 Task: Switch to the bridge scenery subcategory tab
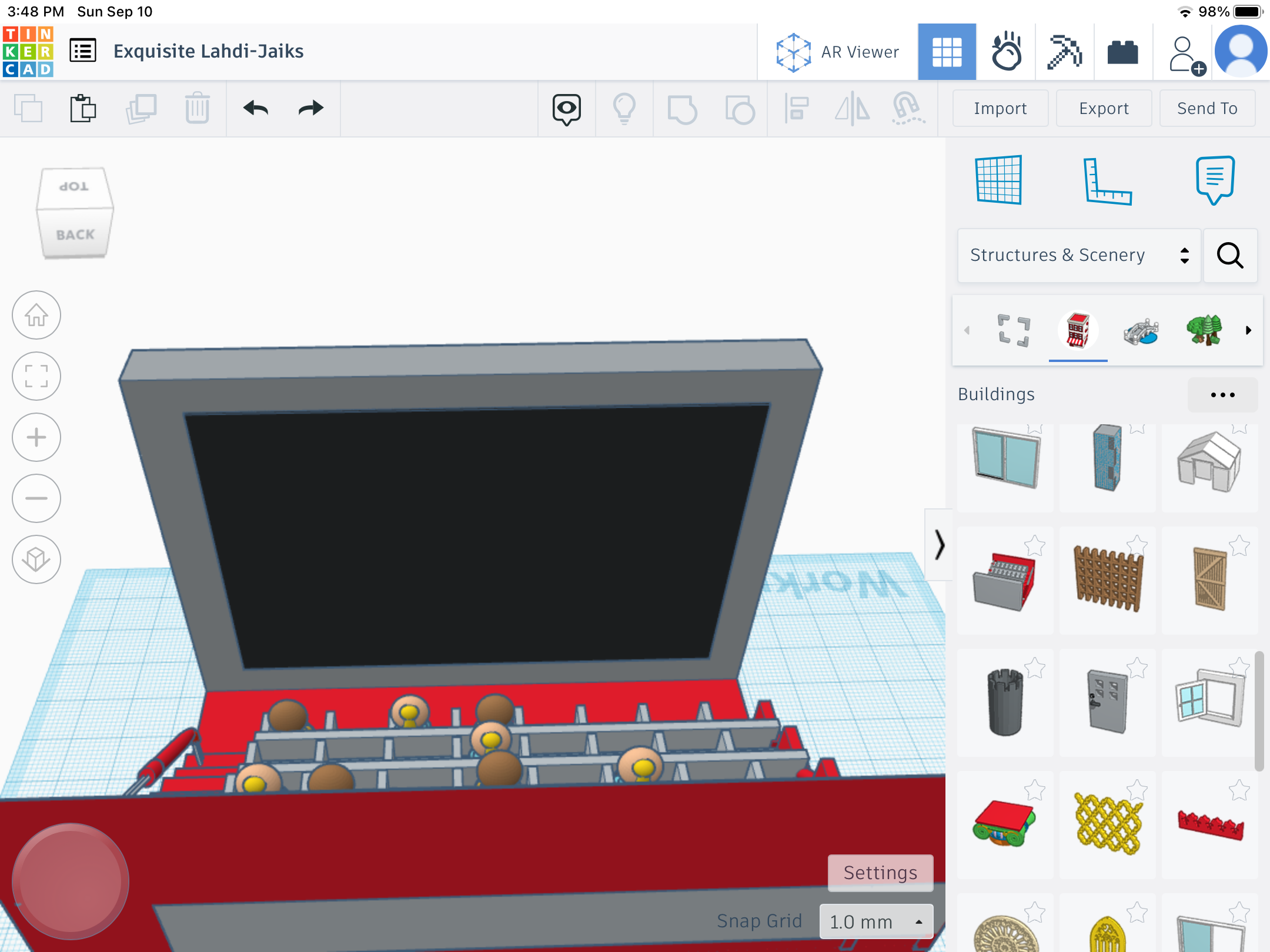1141,330
